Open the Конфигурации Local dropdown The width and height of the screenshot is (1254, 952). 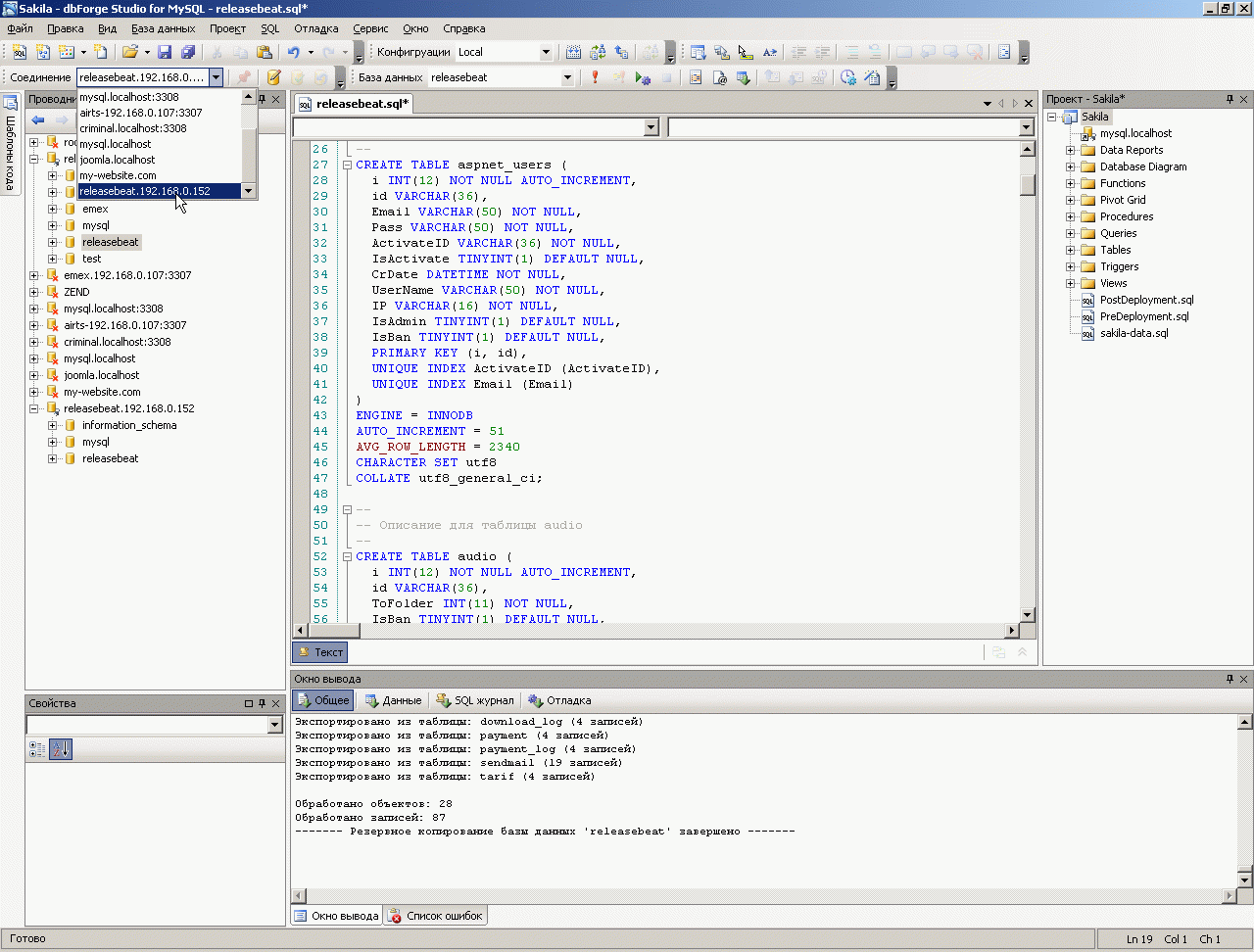click(x=546, y=52)
